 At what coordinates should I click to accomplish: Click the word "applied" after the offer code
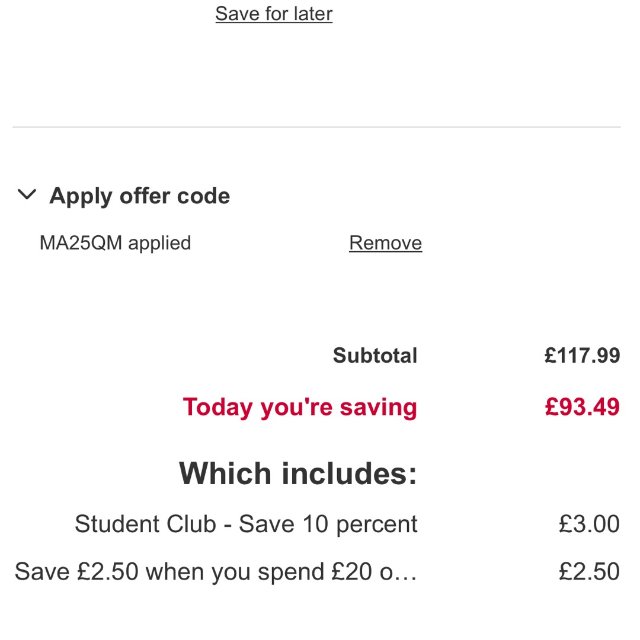coord(158,243)
